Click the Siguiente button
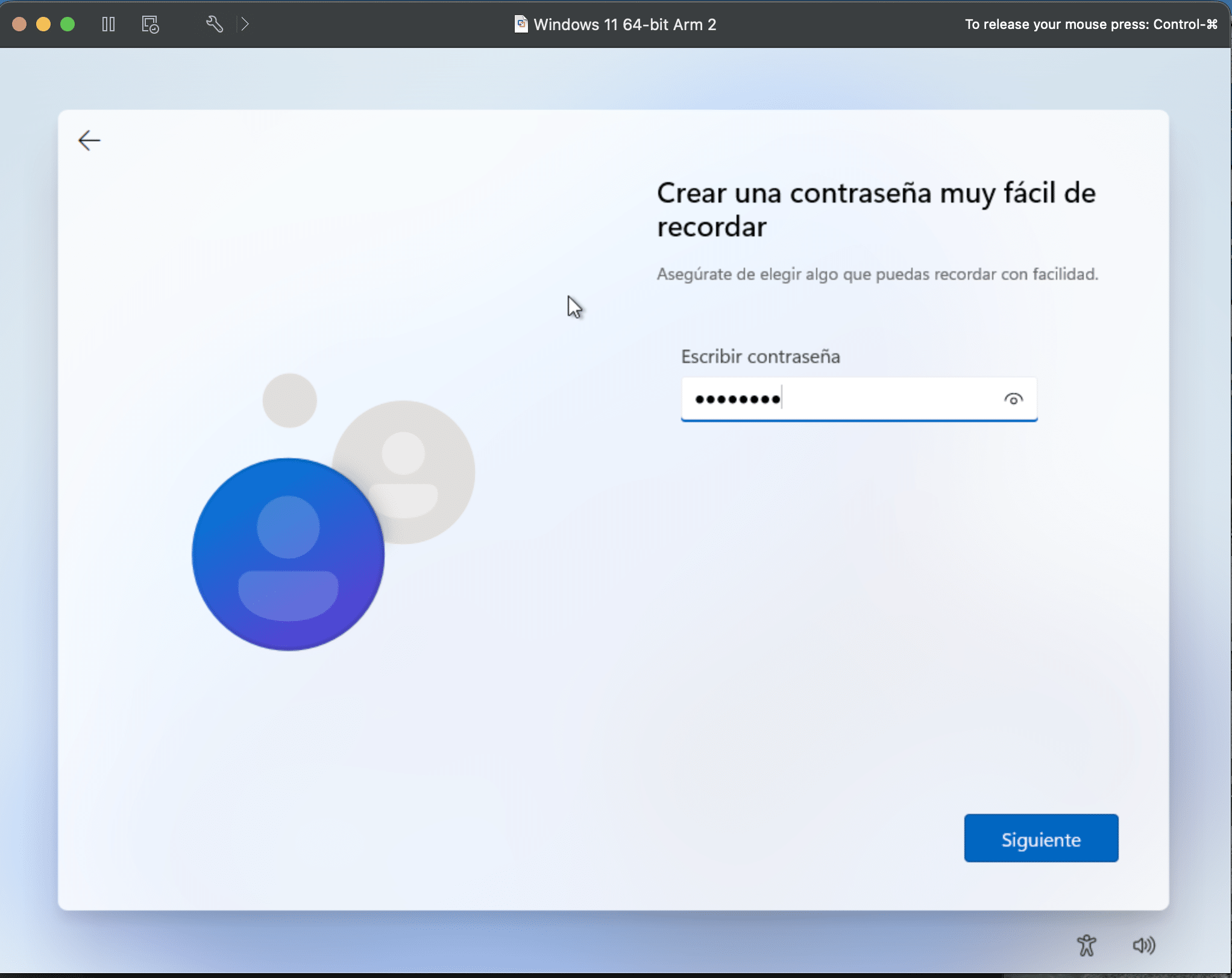Screen dimensions: 1232x978 click(x=1041, y=838)
